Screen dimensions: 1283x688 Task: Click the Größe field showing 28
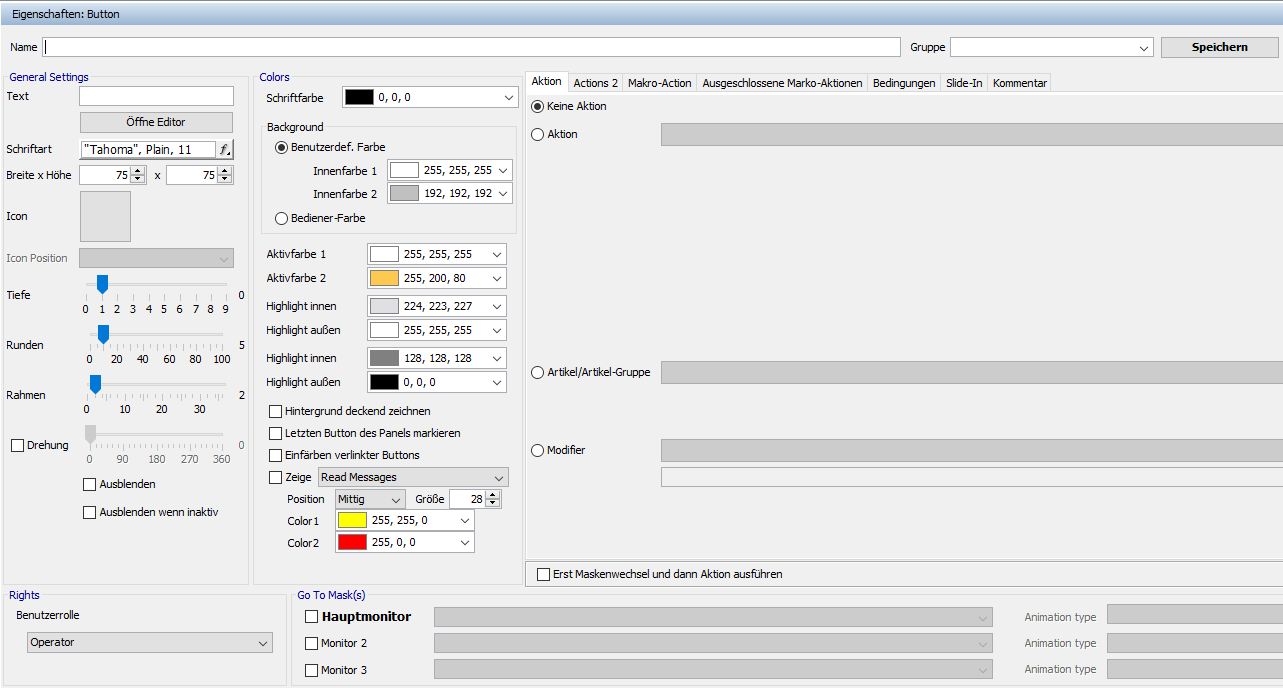coord(467,499)
